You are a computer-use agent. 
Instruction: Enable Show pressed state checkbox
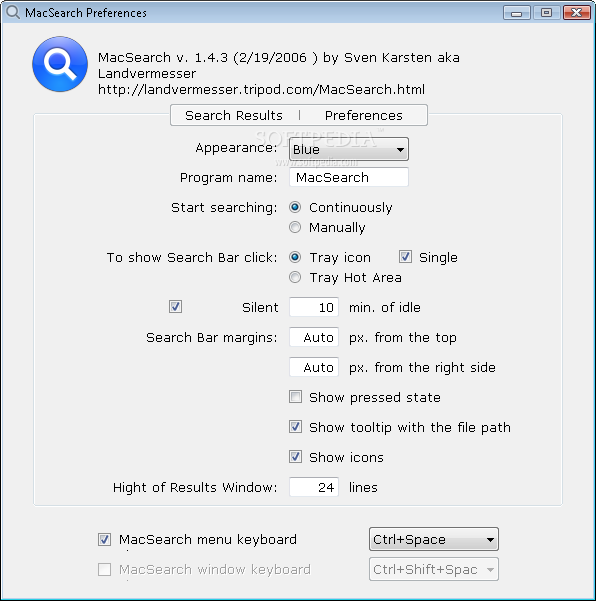coord(296,397)
